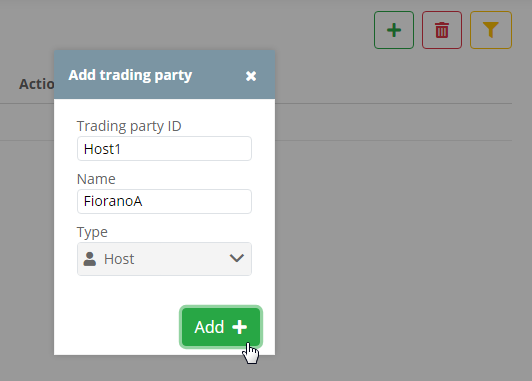This screenshot has height=381, width=532.
Task: Submit with the green Add button
Action: [221, 327]
